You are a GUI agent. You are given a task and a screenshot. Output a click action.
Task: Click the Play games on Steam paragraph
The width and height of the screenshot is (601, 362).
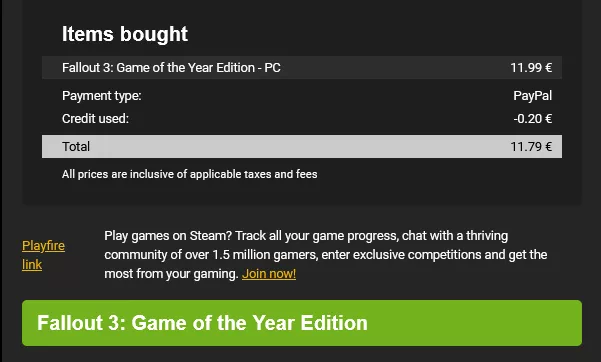pos(326,255)
